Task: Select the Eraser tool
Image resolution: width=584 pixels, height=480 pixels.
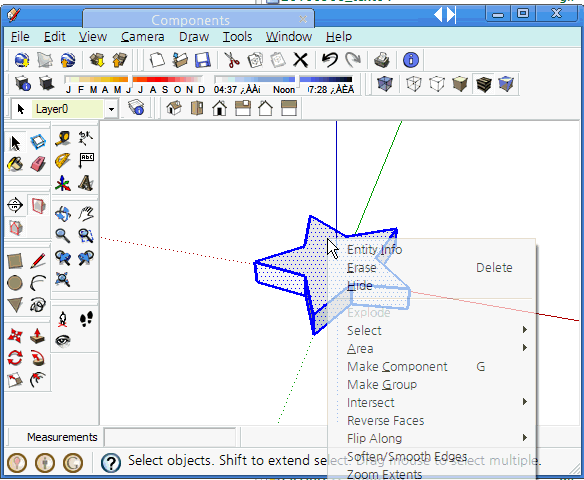Action: point(38,164)
